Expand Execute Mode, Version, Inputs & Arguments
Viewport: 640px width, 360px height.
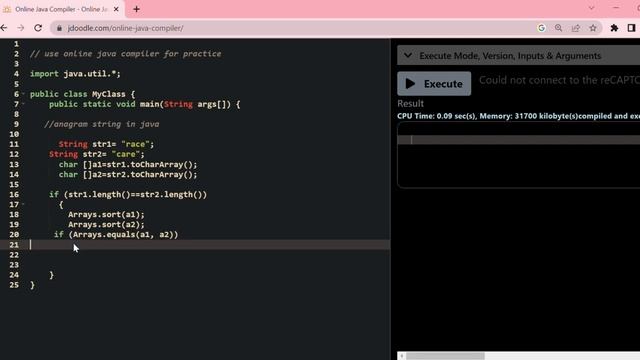click(x=518, y=56)
